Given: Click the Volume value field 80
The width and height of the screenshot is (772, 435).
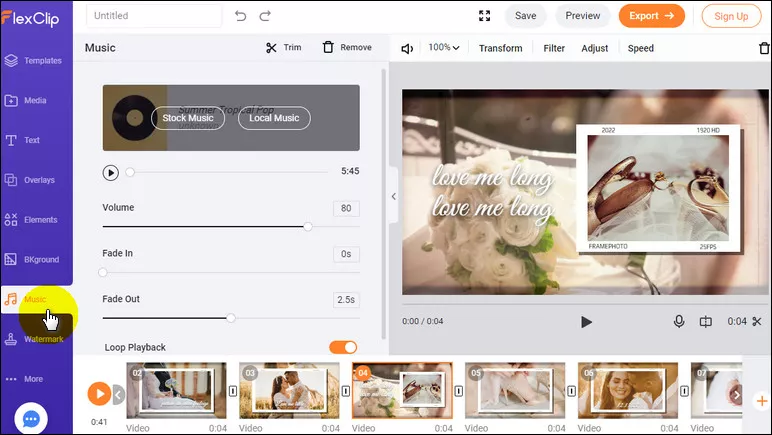Looking at the screenshot, I should click(346, 208).
